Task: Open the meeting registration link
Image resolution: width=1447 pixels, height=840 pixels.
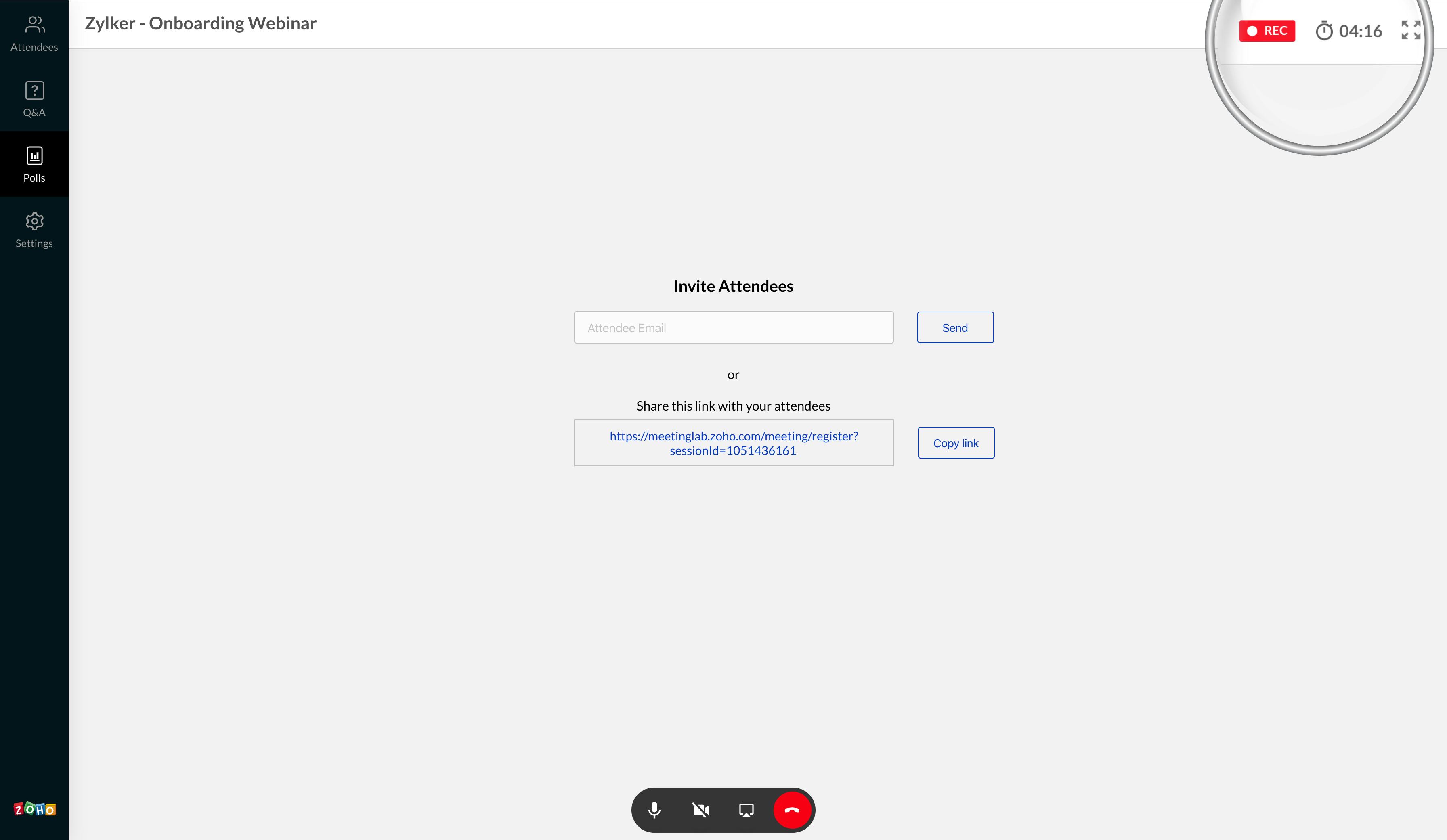Action: coord(733,443)
